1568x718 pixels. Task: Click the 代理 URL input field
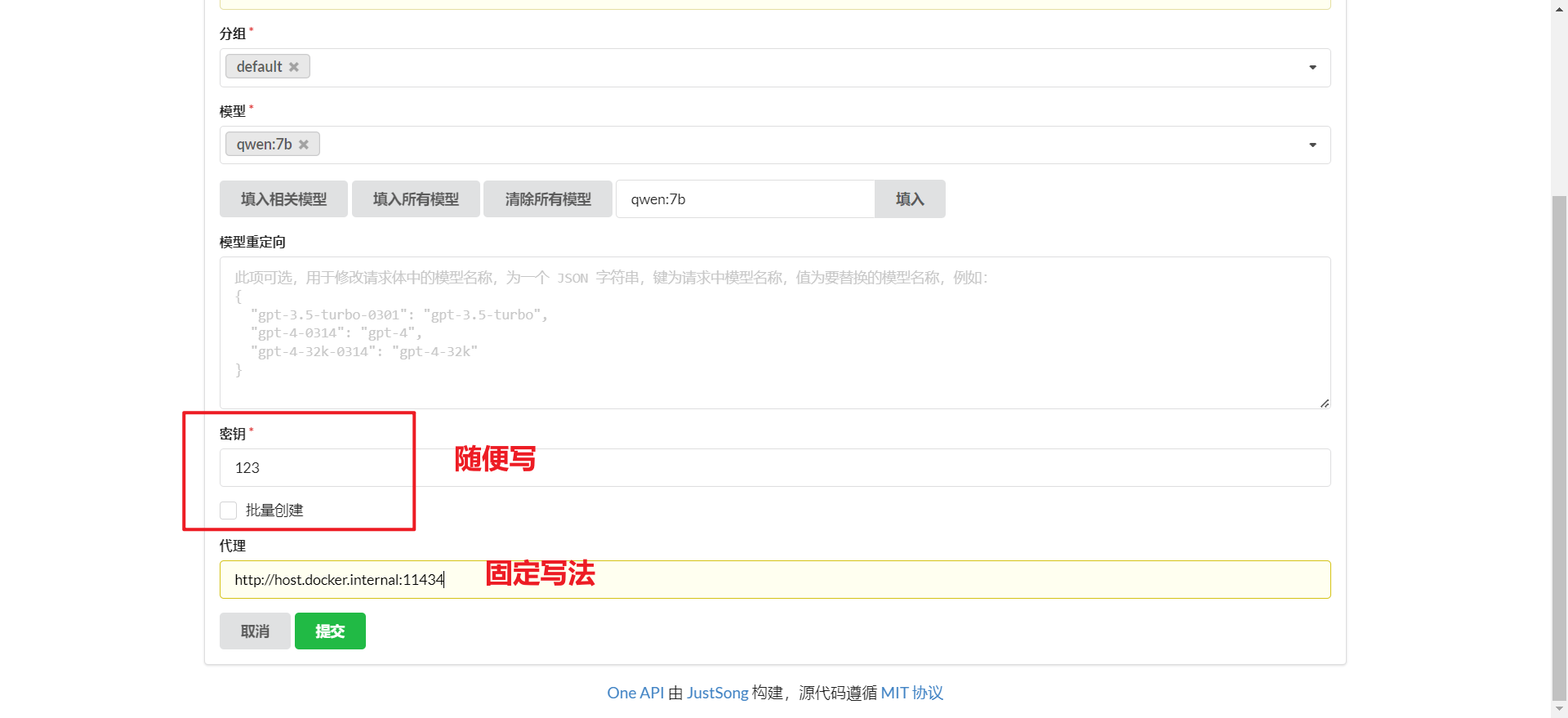[774, 580]
